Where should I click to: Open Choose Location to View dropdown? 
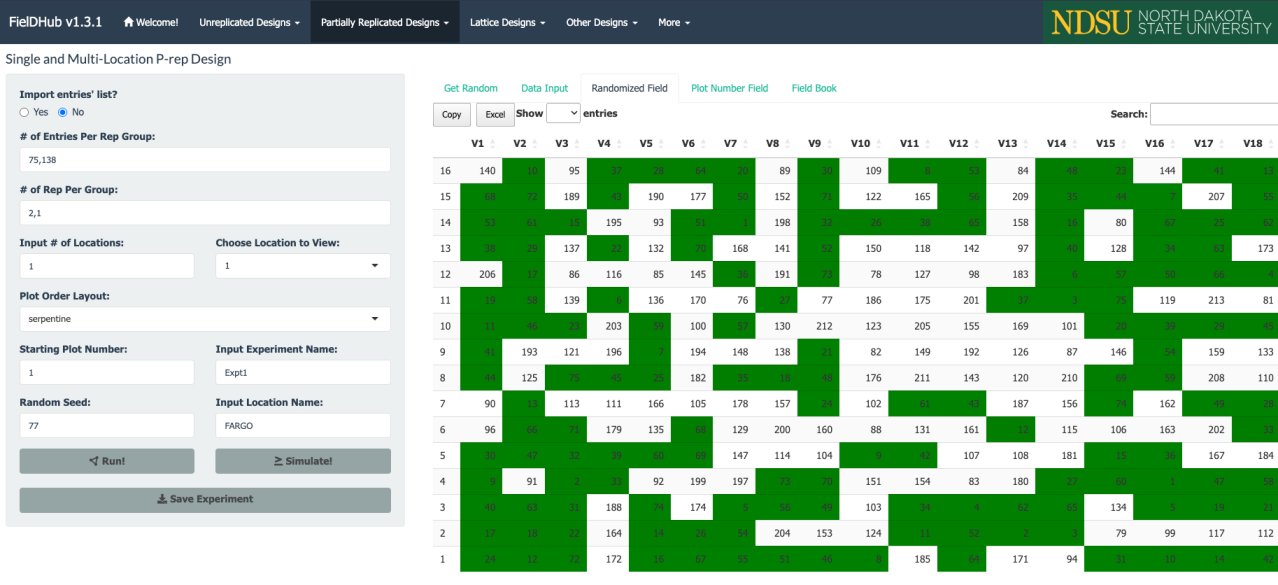[302, 266]
